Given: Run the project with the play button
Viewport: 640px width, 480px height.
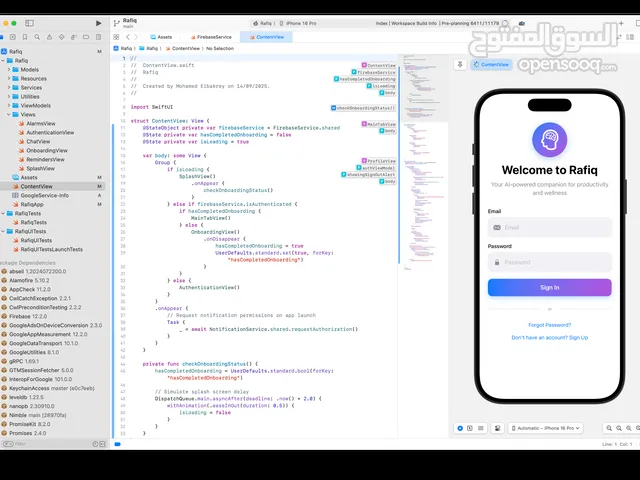Looking at the screenshot, I should (98, 23).
